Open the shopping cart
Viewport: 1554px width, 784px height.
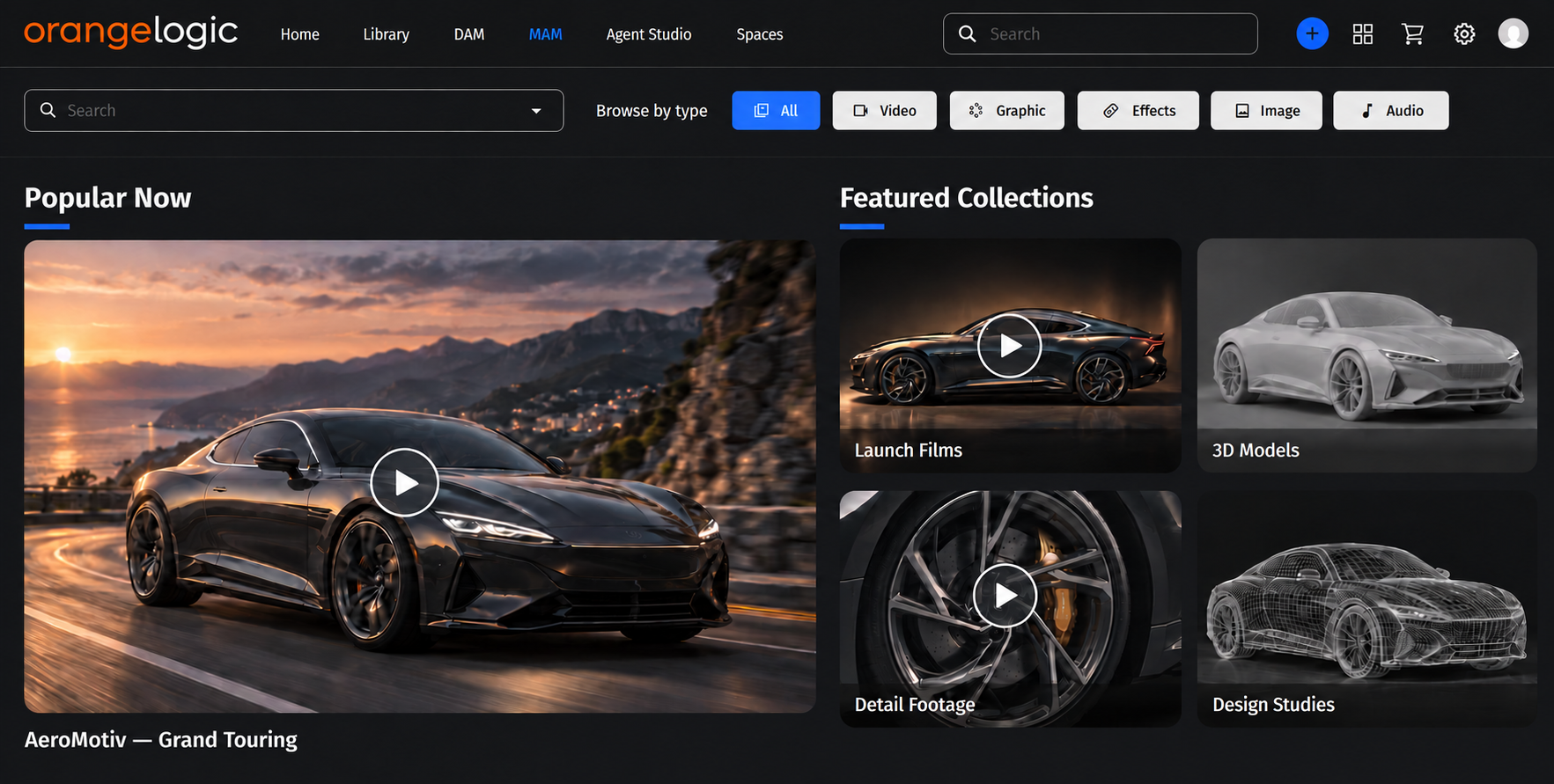(x=1412, y=34)
